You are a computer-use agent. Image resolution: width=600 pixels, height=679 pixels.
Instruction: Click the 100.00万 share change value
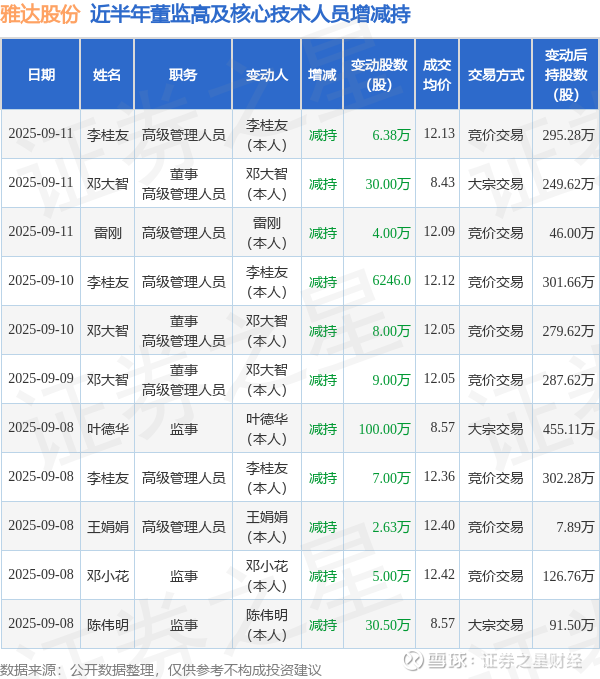click(x=384, y=428)
